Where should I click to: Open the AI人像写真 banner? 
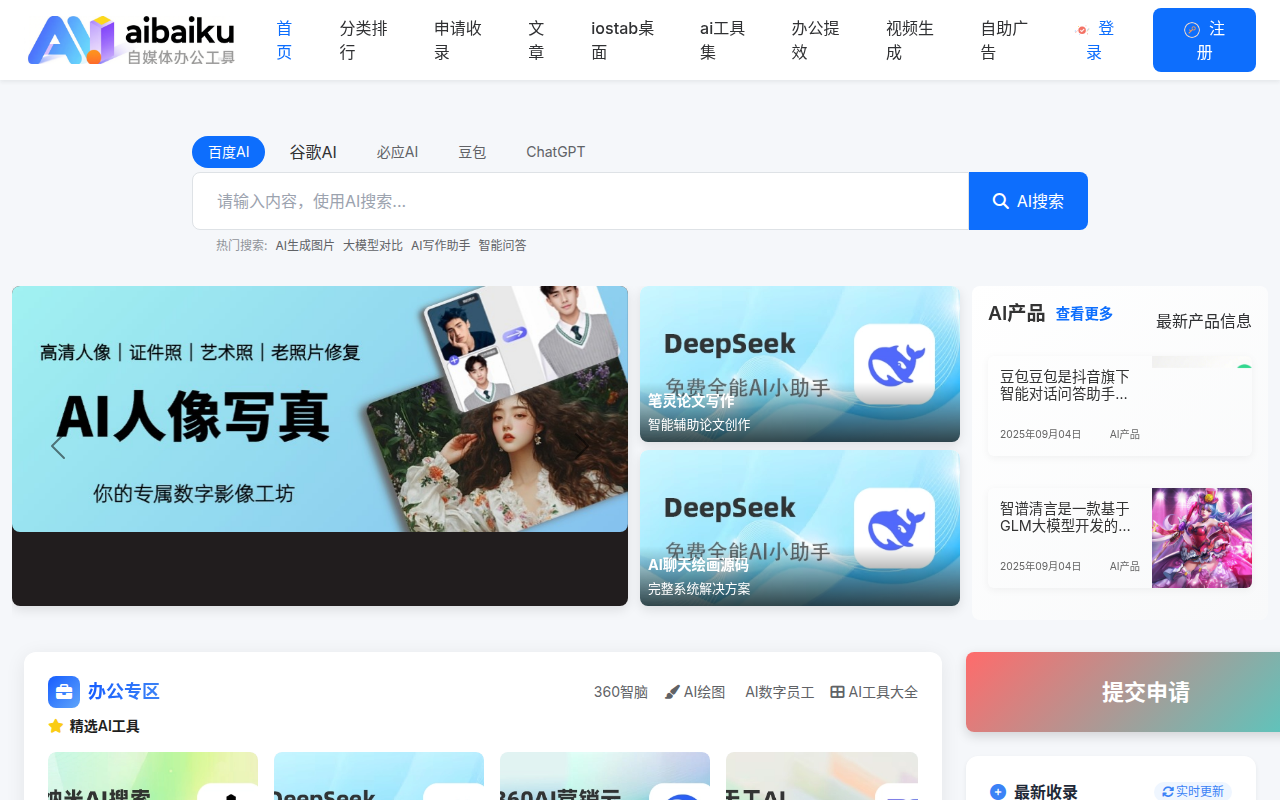point(320,409)
